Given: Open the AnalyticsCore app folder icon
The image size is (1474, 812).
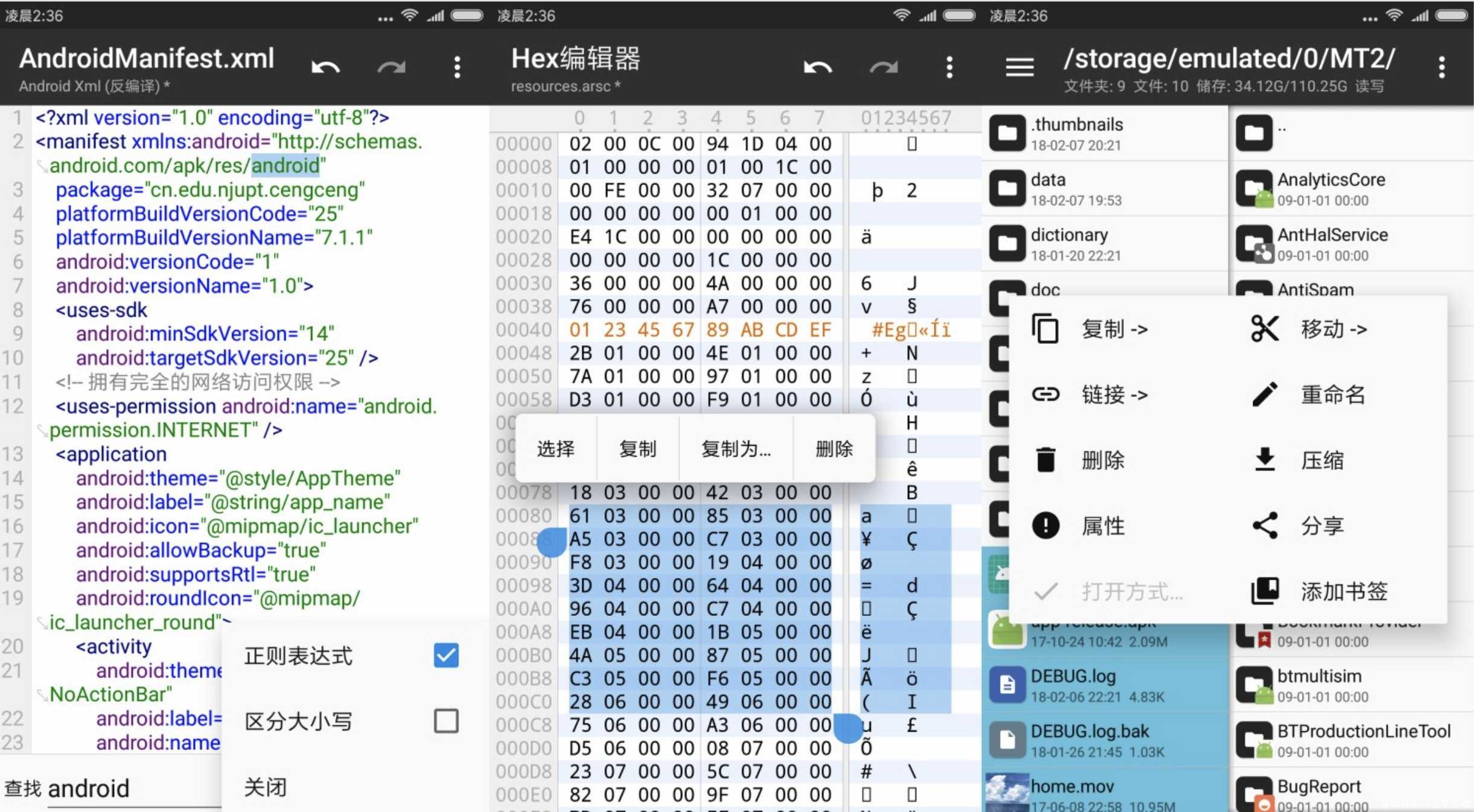Looking at the screenshot, I should pyautogui.click(x=1255, y=189).
